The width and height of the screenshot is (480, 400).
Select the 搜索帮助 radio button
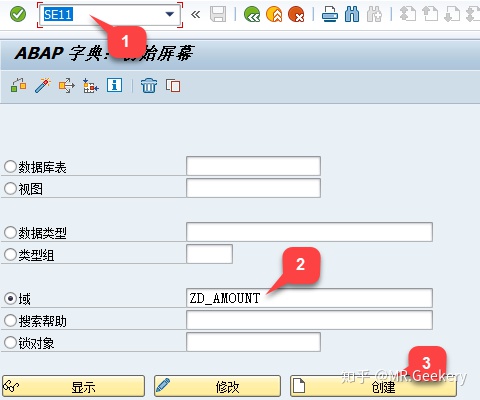click(10, 321)
